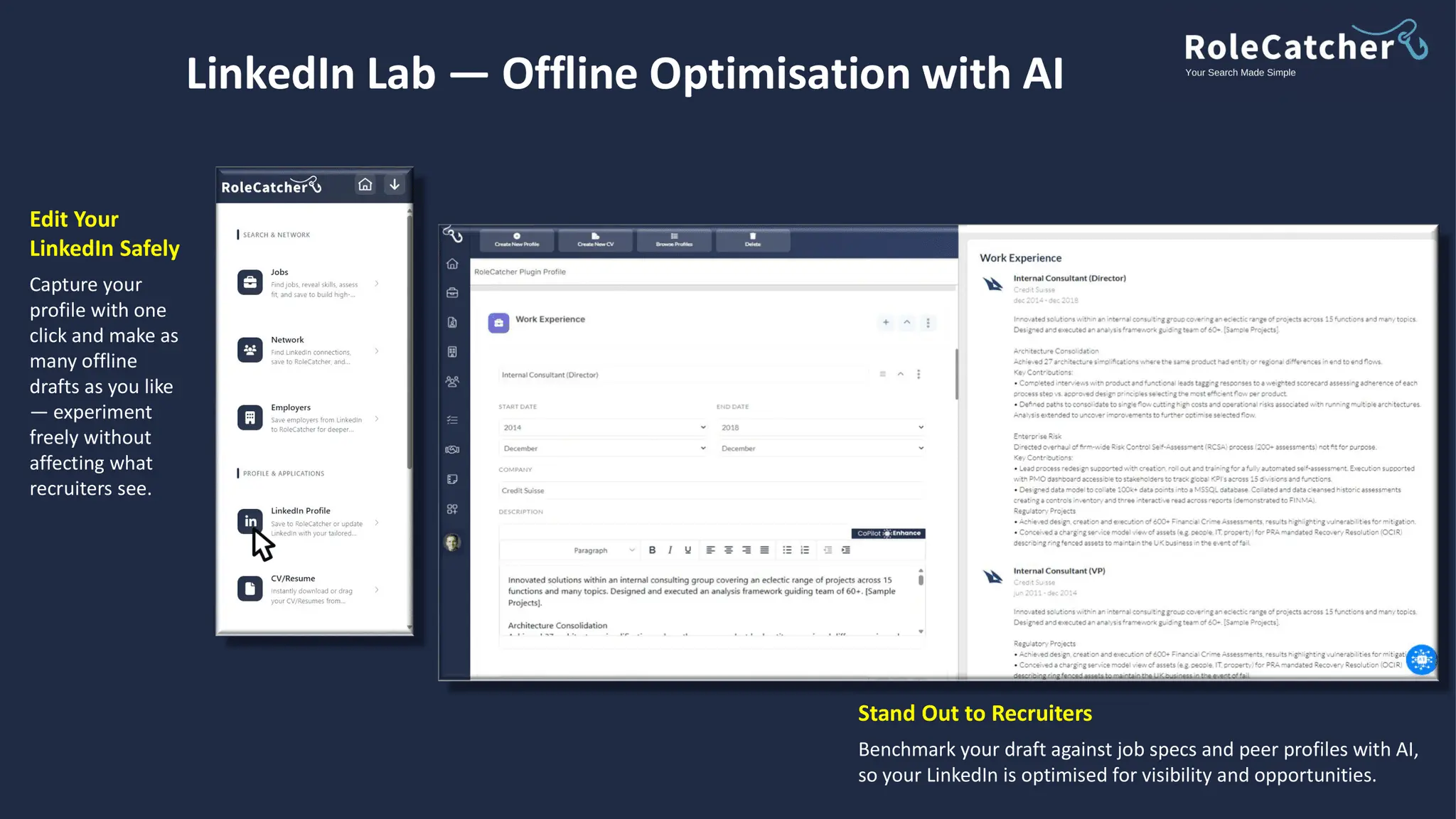Collapse the Work Experience section chevron
The width and height of the screenshot is (1456, 819).
point(907,323)
